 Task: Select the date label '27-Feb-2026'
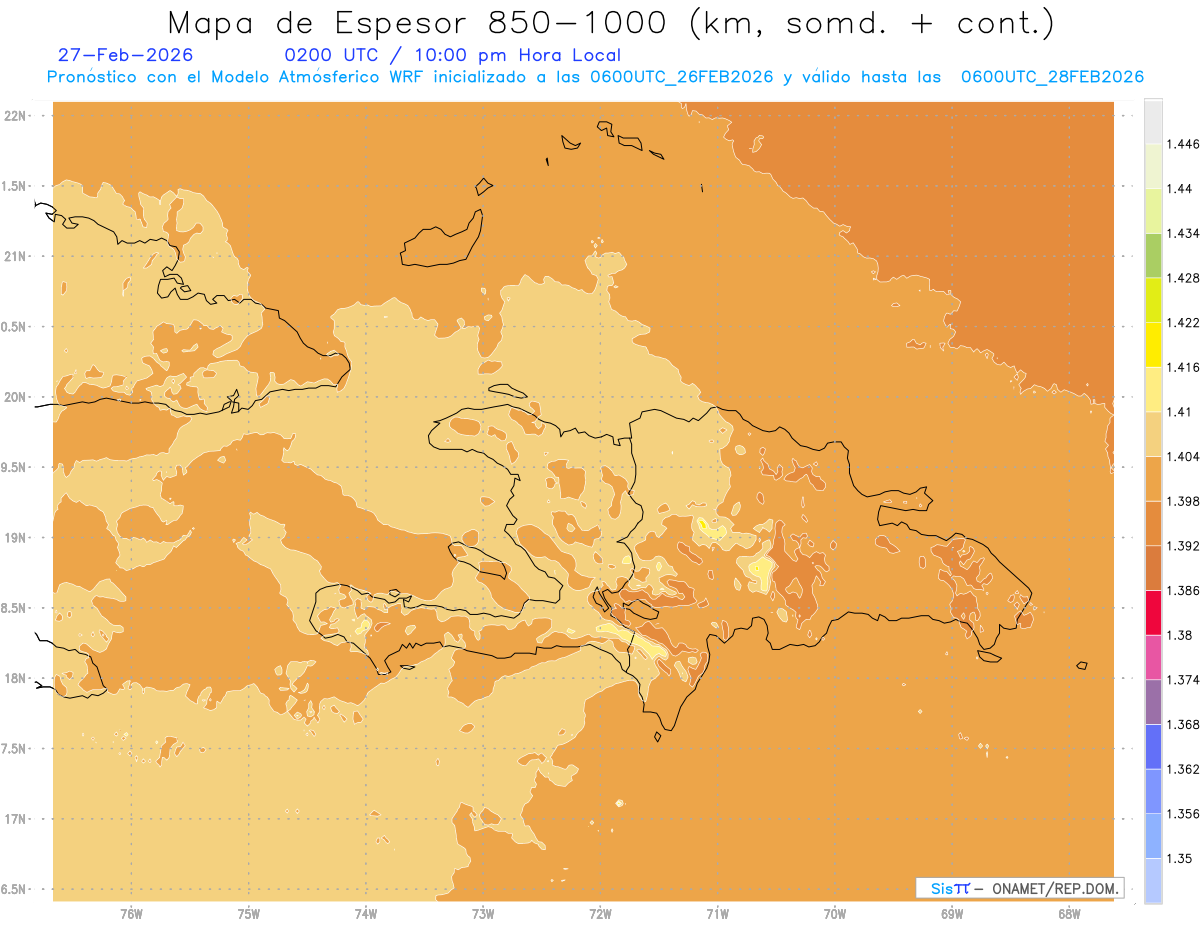pos(126,55)
